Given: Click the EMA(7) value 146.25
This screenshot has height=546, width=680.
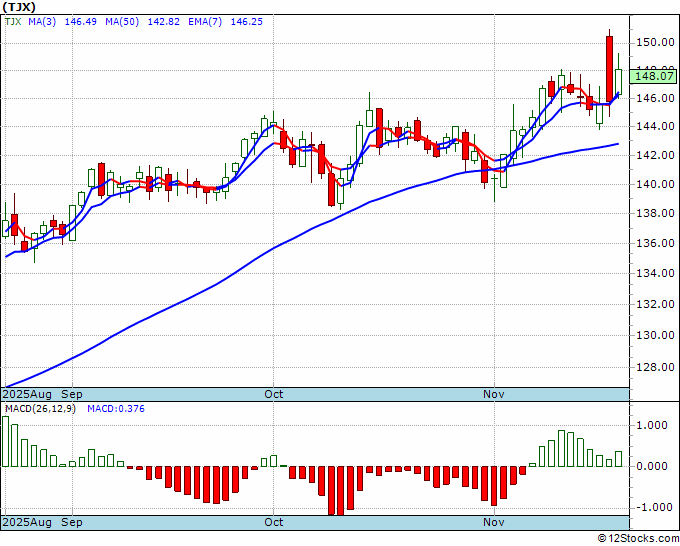Looking at the screenshot, I should pyautogui.click(x=246, y=22).
